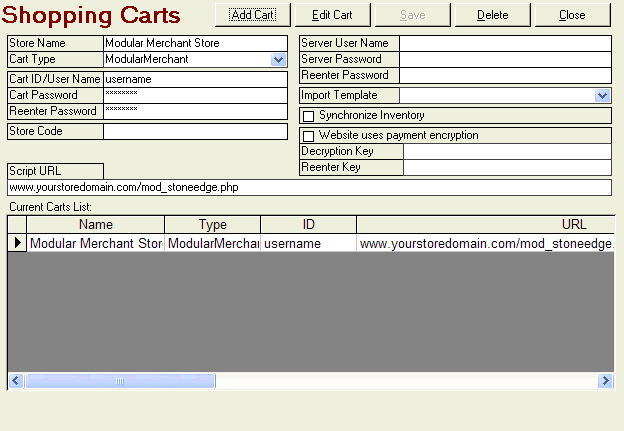The image size is (624, 431).
Task: Click the Server Password field
Action: click(x=505, y=59)
